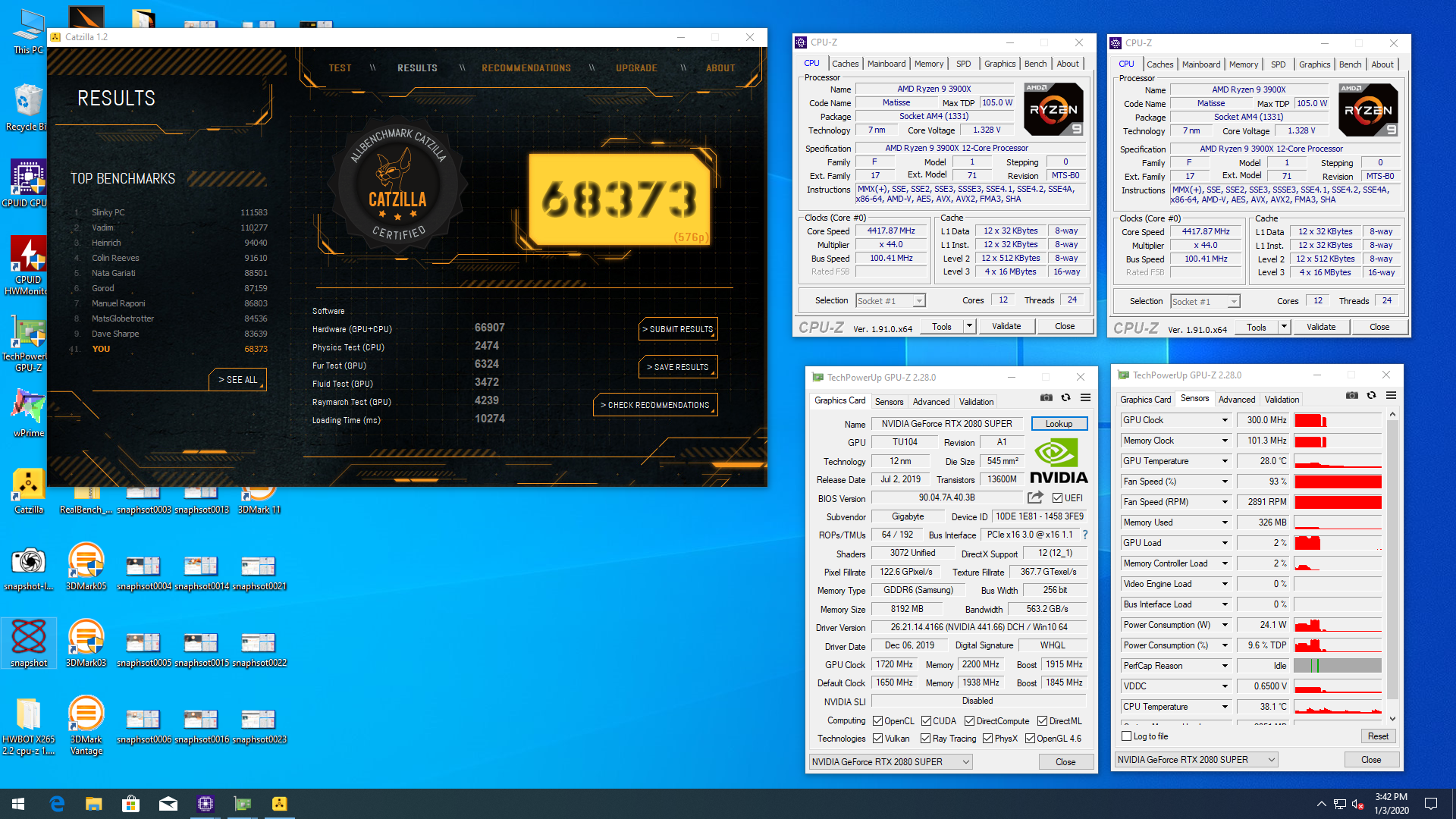Open GPU selector dropdown in left GPU-Z
1456x819 pixels.
pos(890,762)
